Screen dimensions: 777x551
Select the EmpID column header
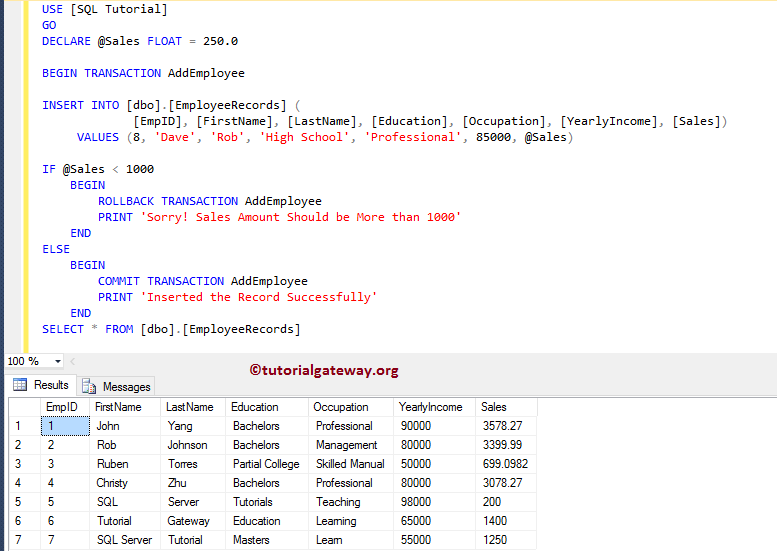(x=64, y=407)
